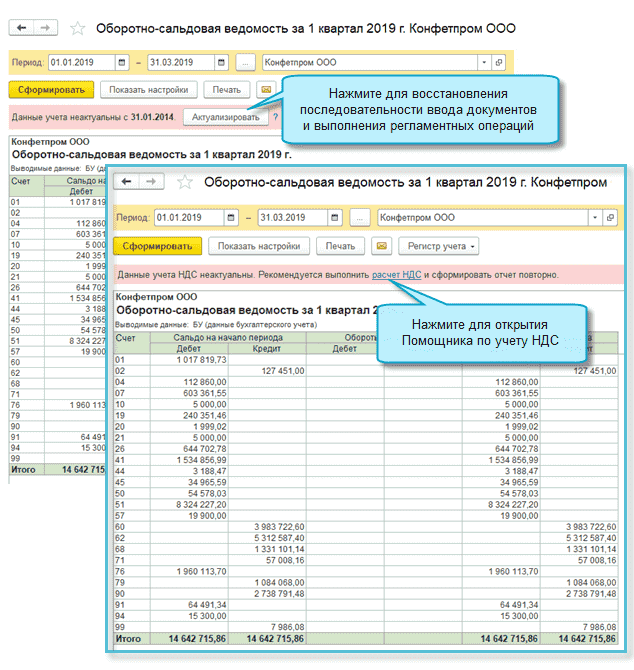
Task: Open organization Конфетпром ООО card in rear window
Action: tap(499, 62)
